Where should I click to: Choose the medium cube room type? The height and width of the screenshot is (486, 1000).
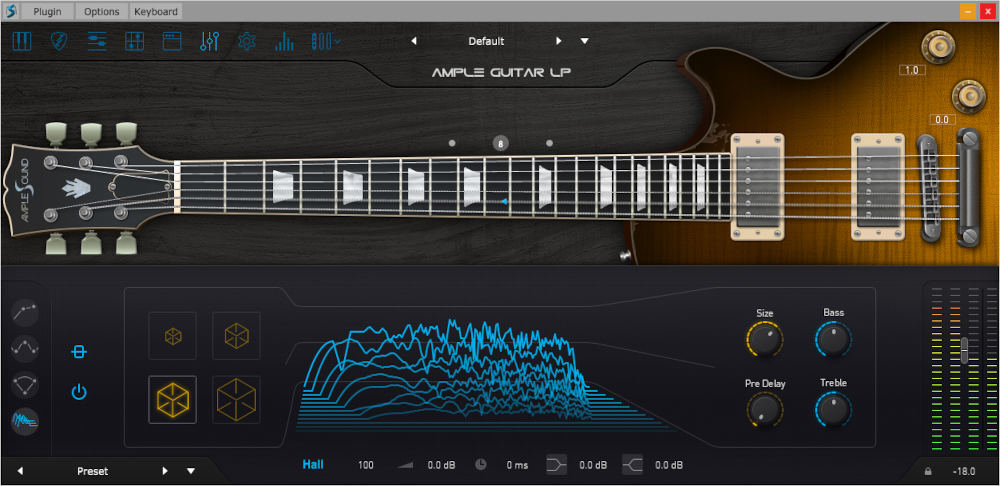[237, 335]
